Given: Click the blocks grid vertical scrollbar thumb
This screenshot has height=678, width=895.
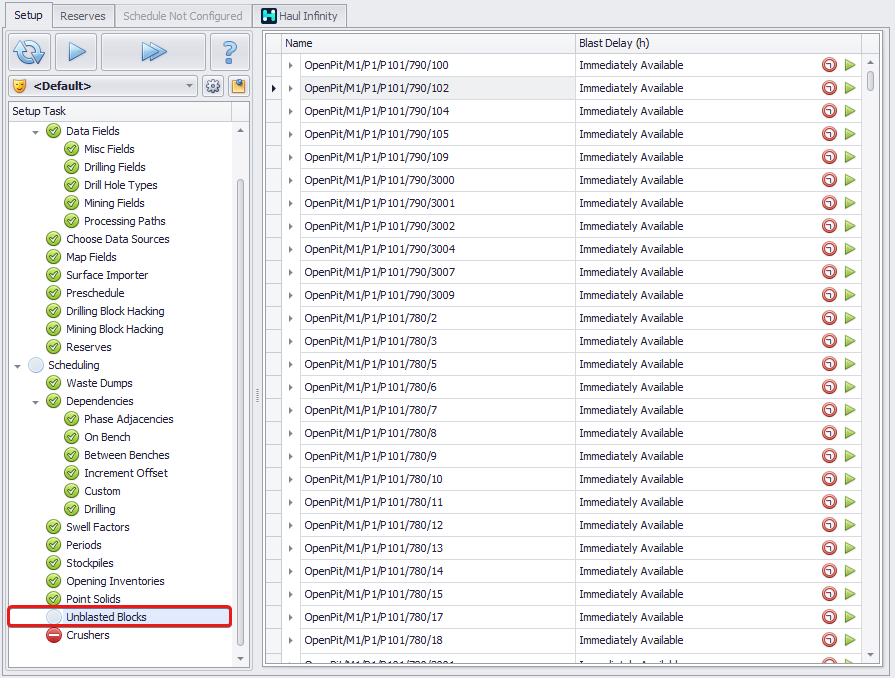Looking at the screenshot, I should [870, 80].
